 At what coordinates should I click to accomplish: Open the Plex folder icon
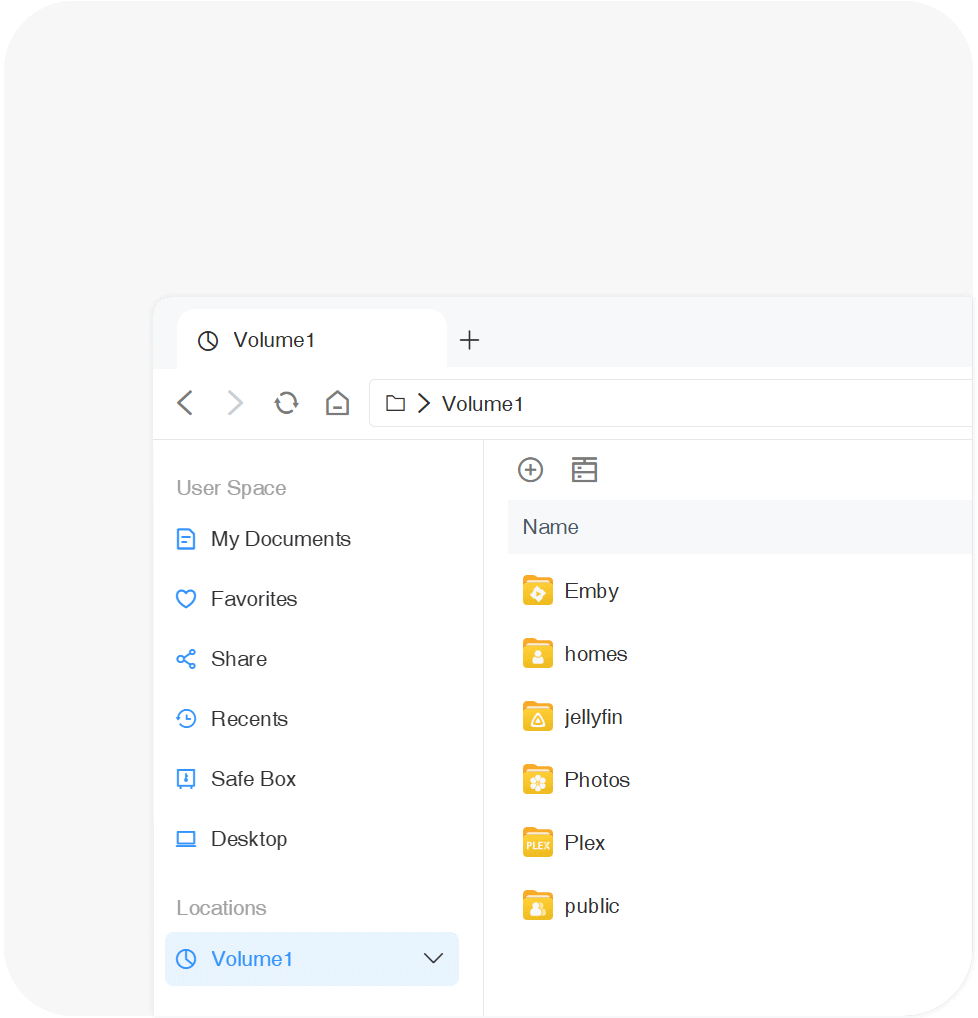pyautogui.click(x=538, y=843)
